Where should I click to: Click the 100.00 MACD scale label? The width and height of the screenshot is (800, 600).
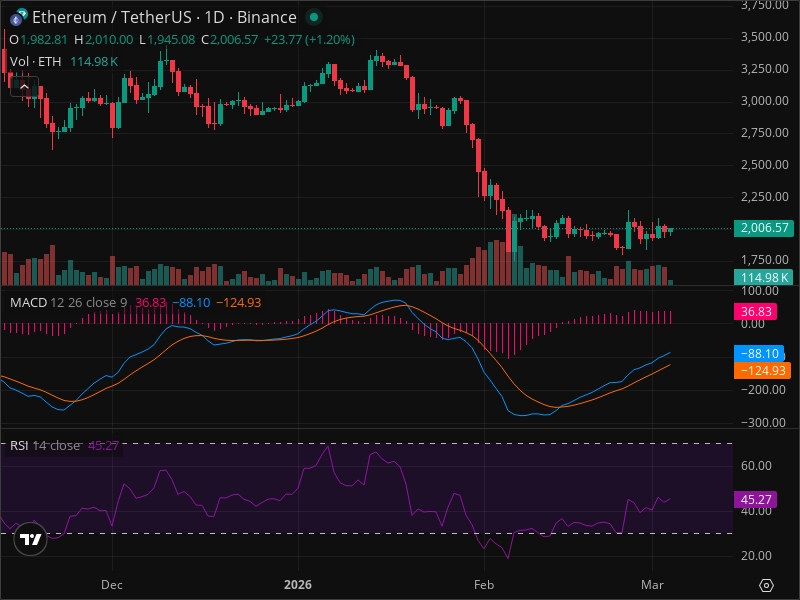click(x=760, y=291)
